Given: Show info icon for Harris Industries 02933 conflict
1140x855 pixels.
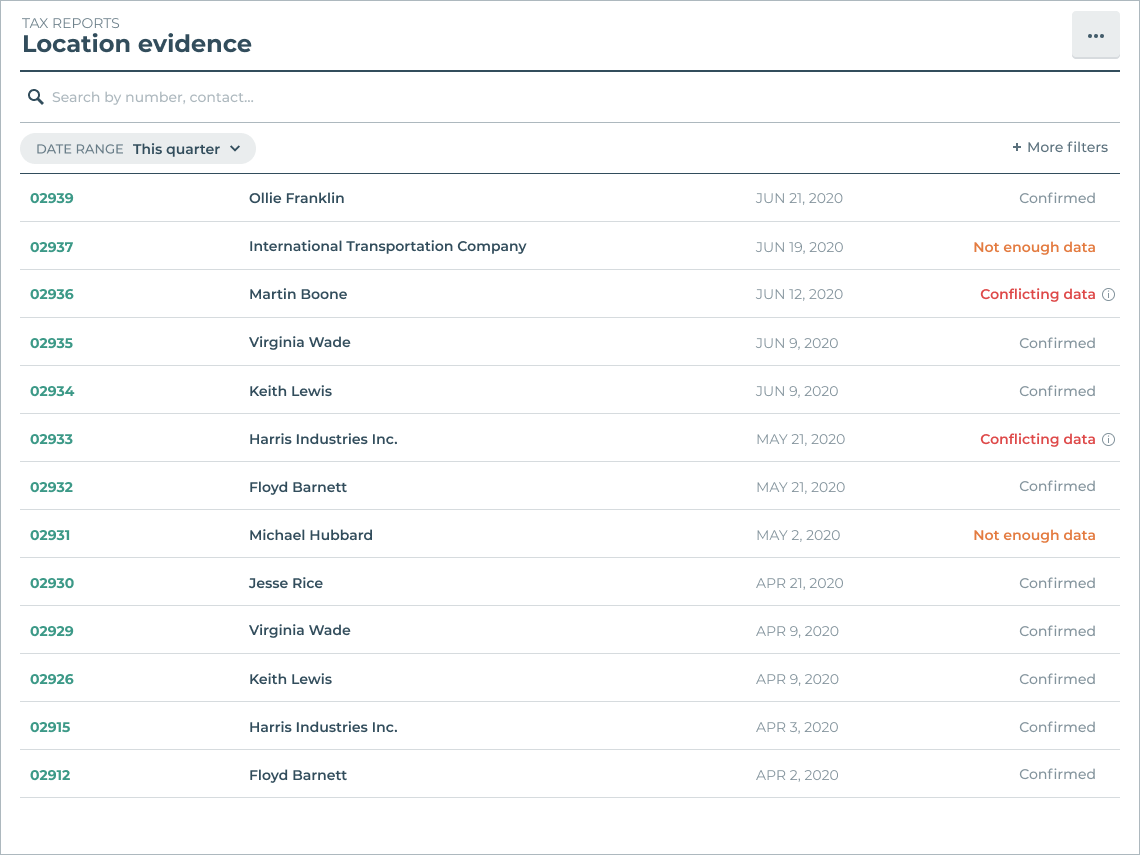Looking at the screenshot, I should click(x=1108, y=439).
